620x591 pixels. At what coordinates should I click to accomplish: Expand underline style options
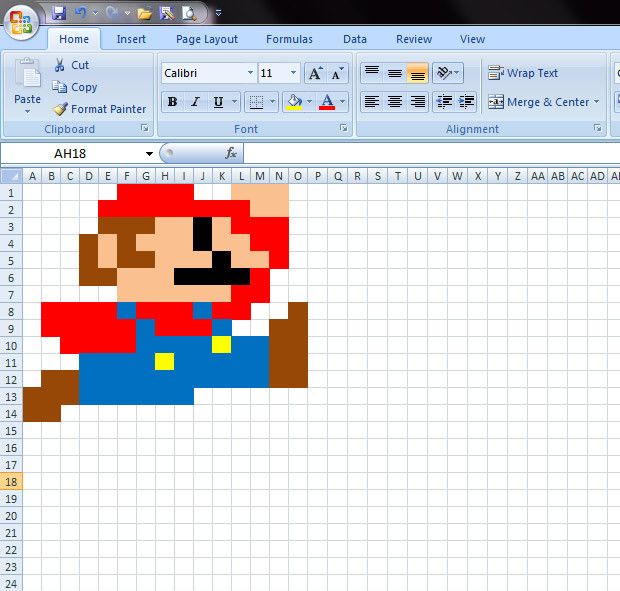234,102
